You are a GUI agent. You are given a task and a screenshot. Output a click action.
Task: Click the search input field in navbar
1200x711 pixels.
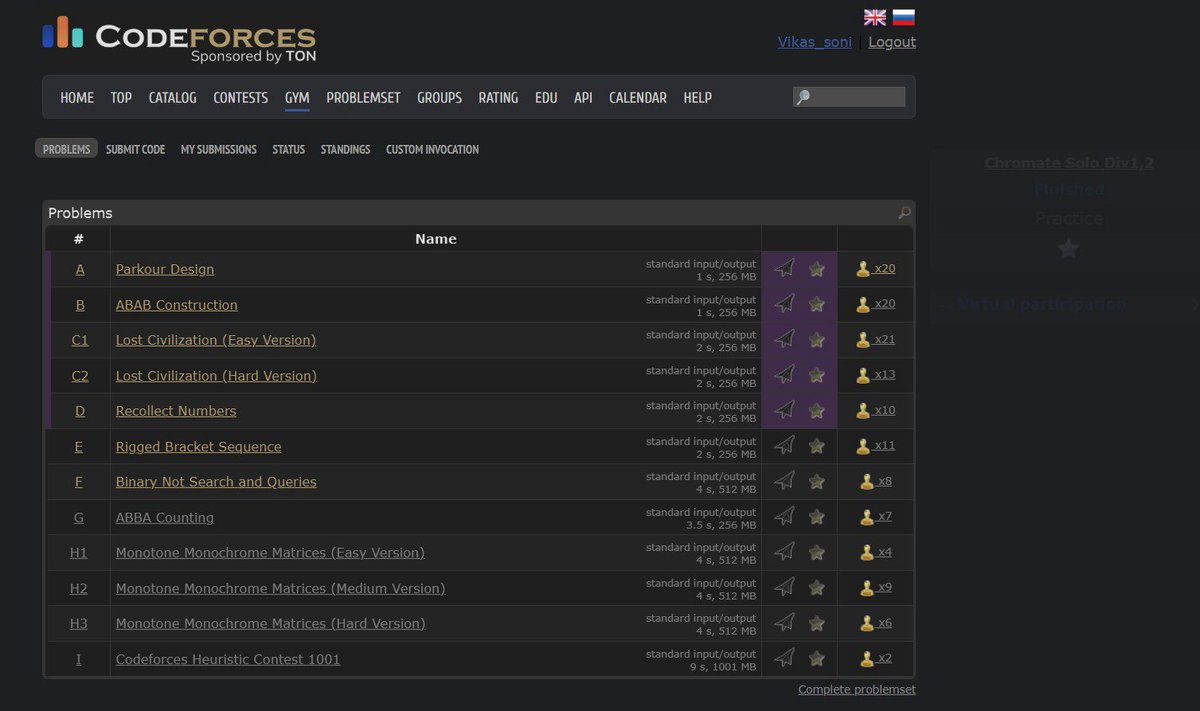(849, 97)
